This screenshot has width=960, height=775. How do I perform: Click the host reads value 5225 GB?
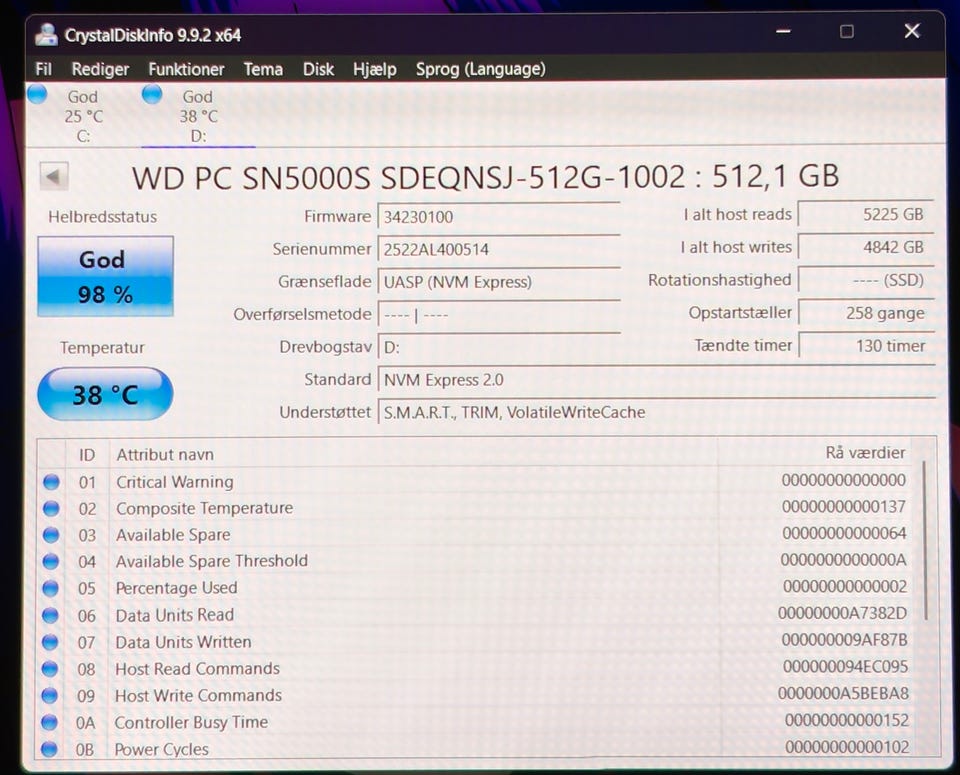(x=866, y=214)
